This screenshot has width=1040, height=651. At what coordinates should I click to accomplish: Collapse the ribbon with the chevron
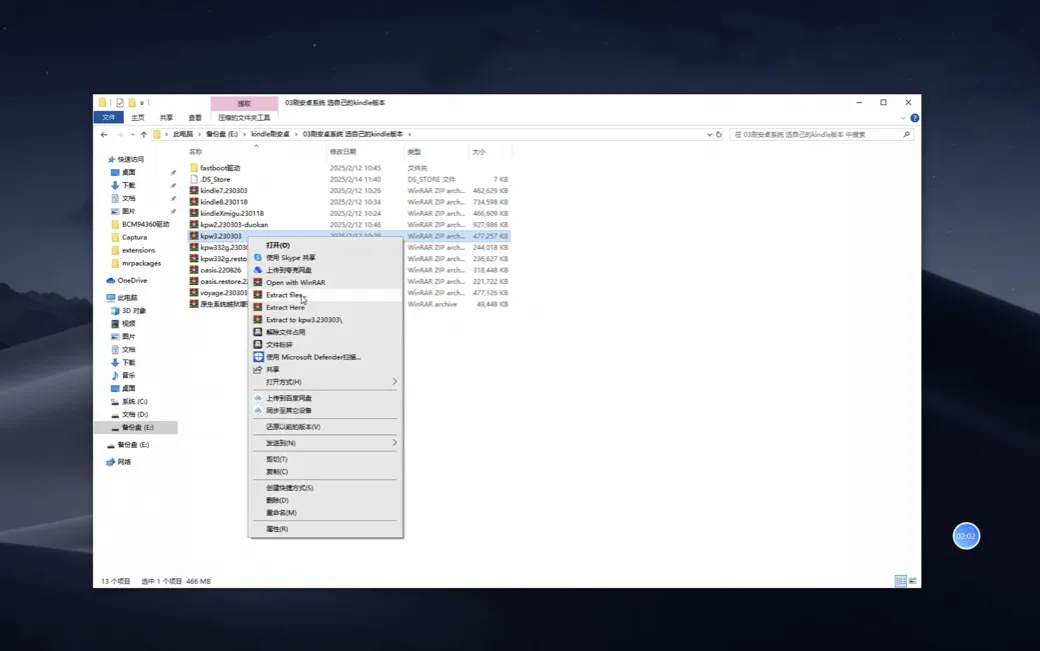(x=903, y=118)
